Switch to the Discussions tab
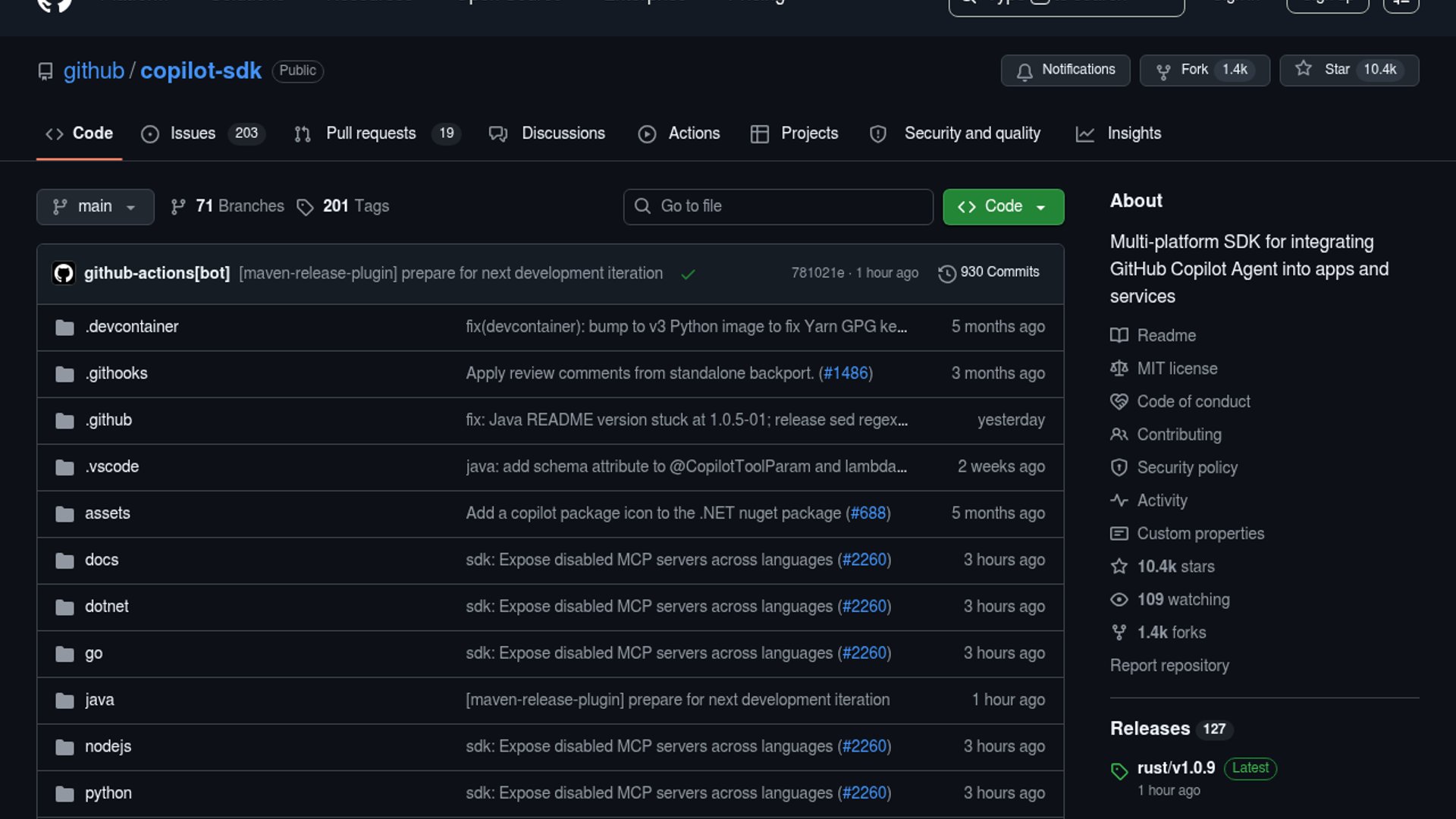 pos(547,133)
